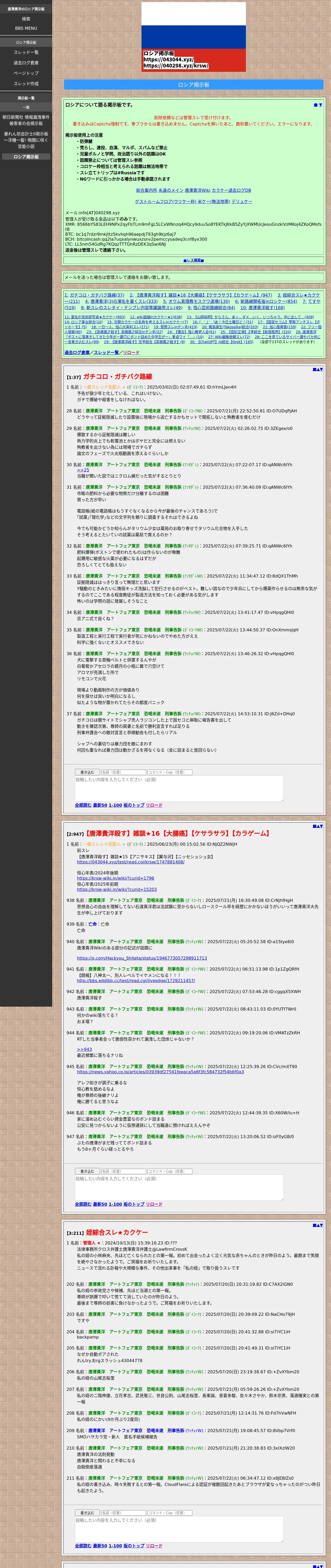Viewport: 331px width, 1568px height.
Task: Open 過去ログ倉庫 link below thread list
Action: click(x=77, y=353)
